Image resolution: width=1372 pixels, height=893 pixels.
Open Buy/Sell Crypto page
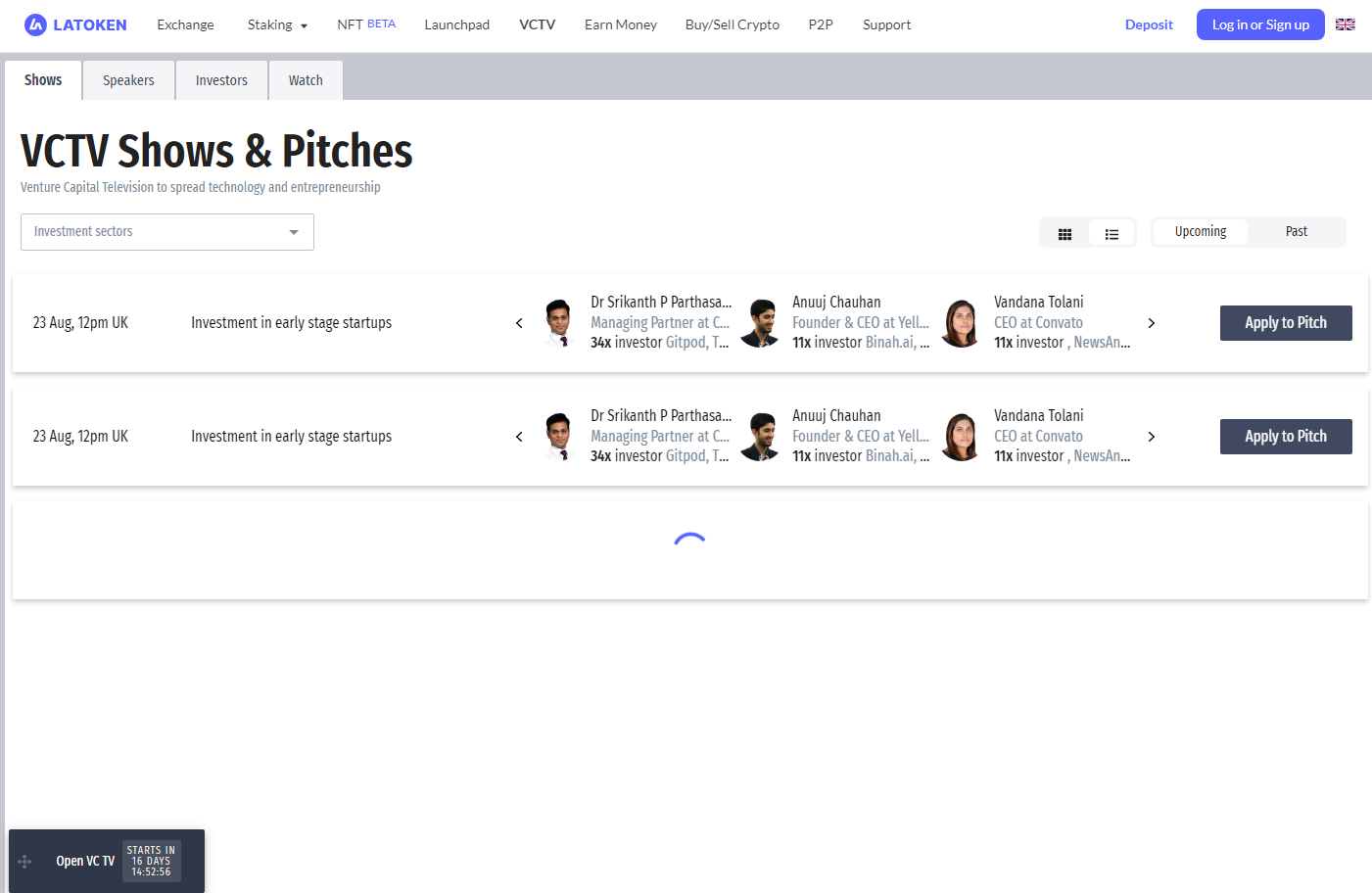733,24
